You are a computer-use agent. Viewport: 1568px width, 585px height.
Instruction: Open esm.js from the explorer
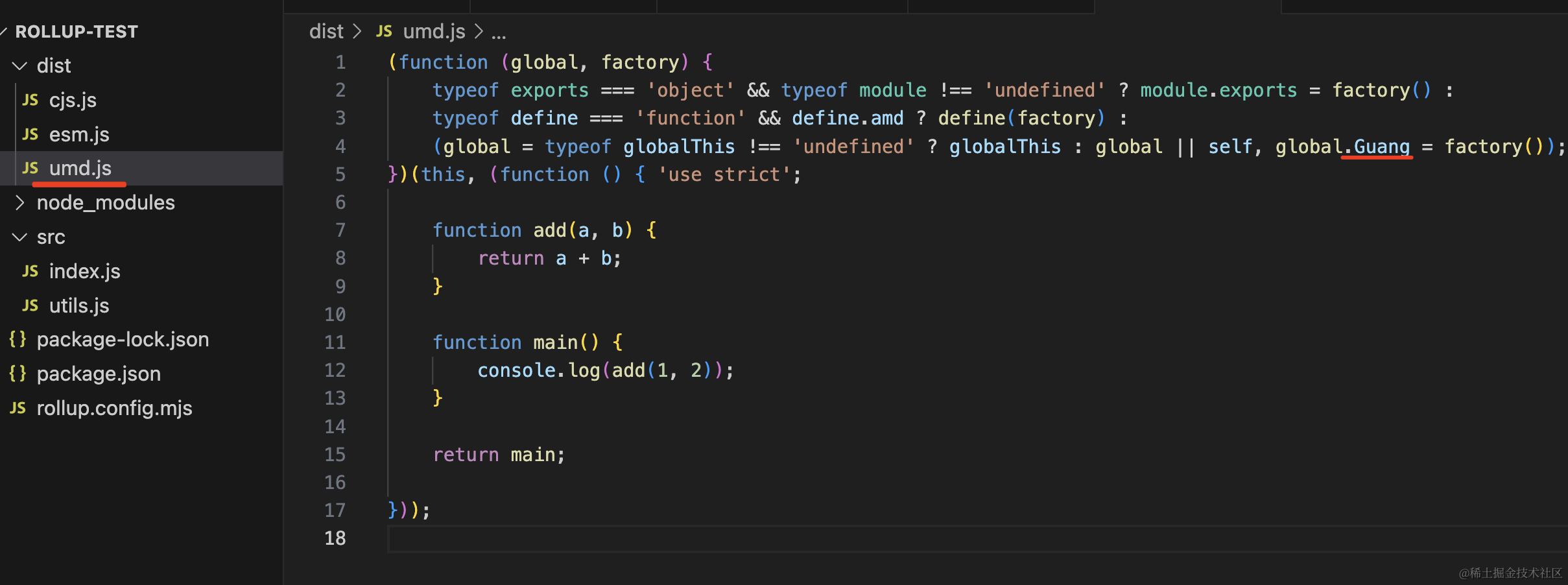(79, 134)
